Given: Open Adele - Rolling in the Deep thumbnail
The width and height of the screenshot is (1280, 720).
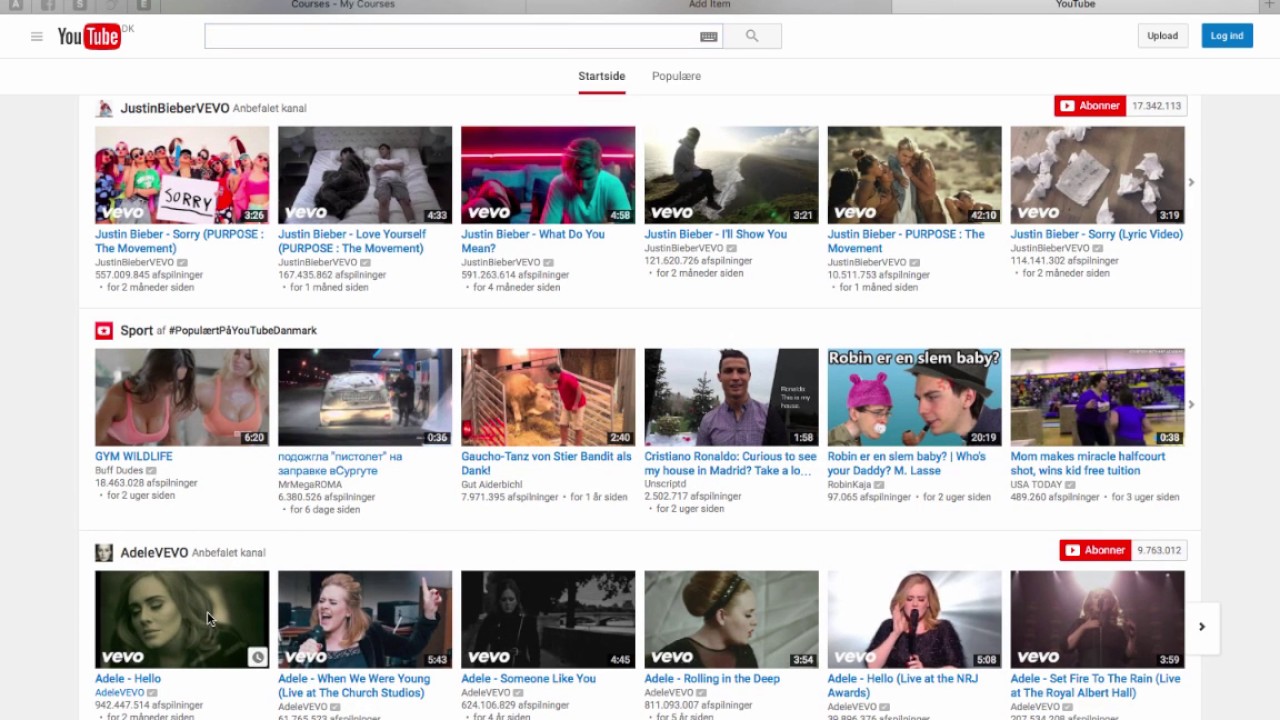Looking at the screenshot, I should 731,619.
